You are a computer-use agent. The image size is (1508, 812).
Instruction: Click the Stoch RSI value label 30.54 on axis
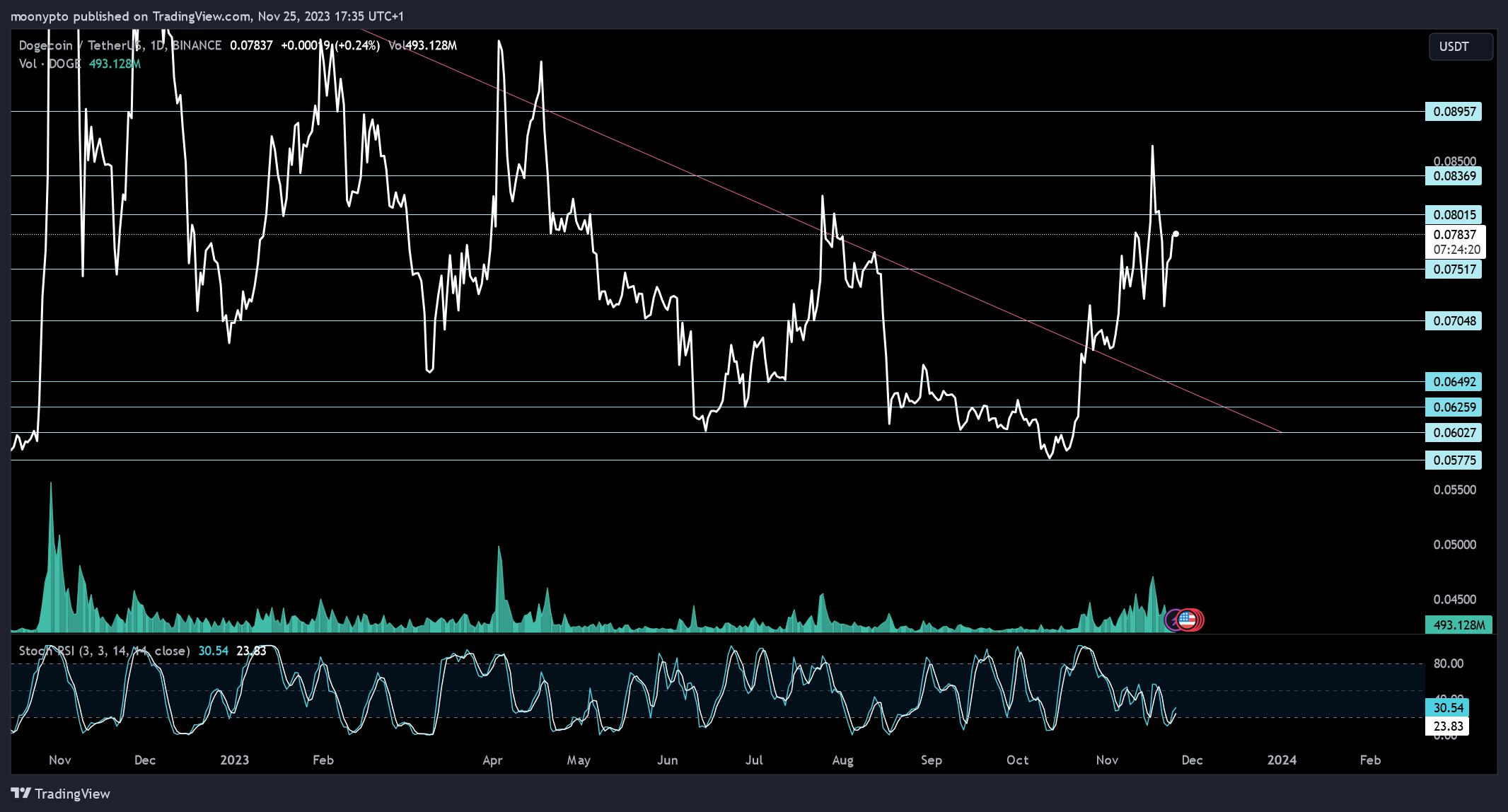pos(1447,708)
